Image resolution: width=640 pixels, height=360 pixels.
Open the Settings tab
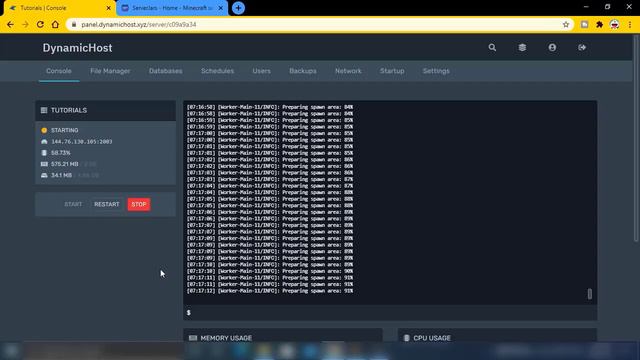point(436,71)
